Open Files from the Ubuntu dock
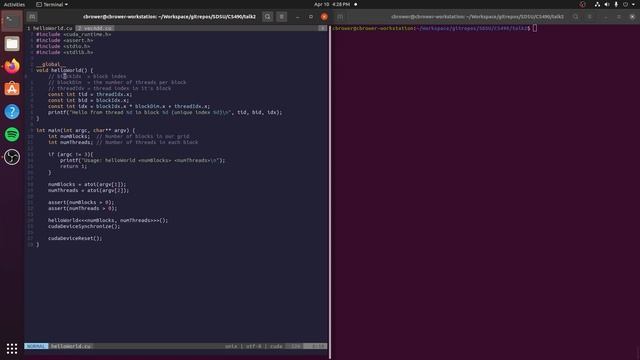Screen dimensions: 640x360 click(x=12, y=44)
